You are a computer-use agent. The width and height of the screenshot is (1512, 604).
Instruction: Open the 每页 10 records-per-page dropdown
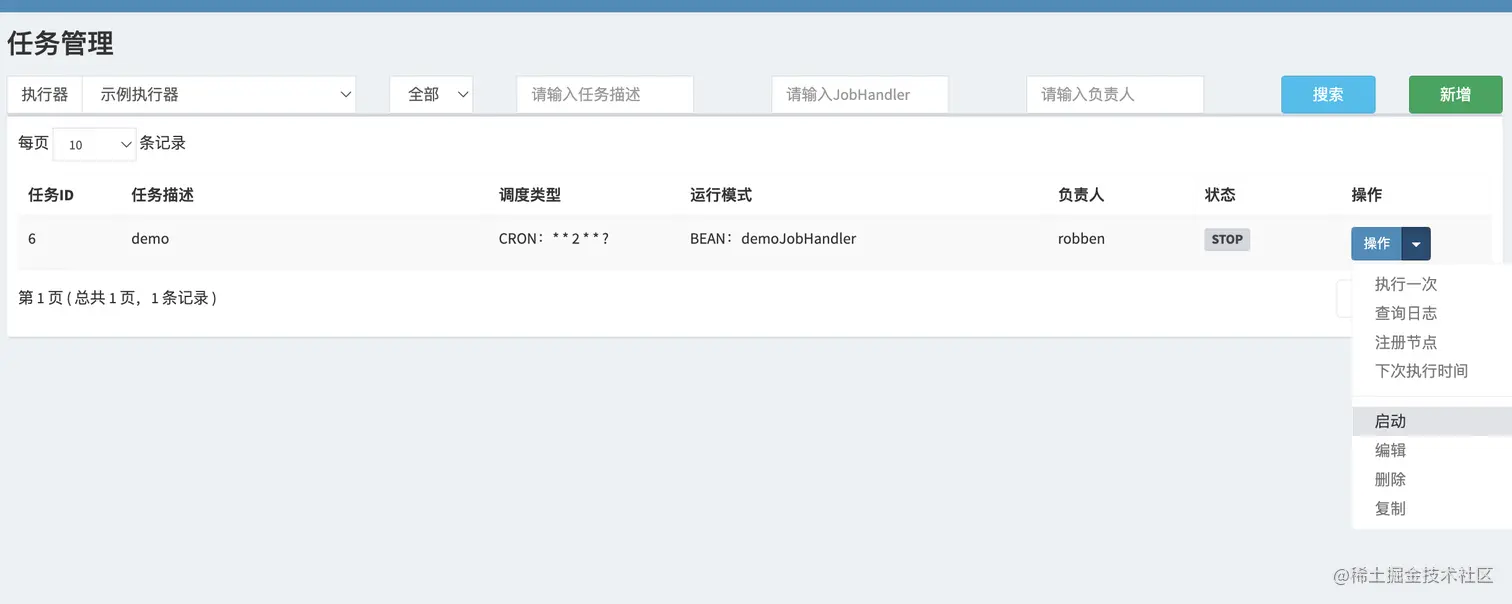point(94,144)
